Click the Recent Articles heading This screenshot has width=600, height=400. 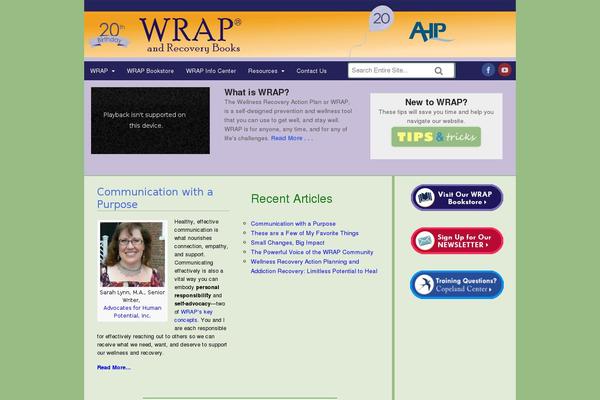click(292, 199)
